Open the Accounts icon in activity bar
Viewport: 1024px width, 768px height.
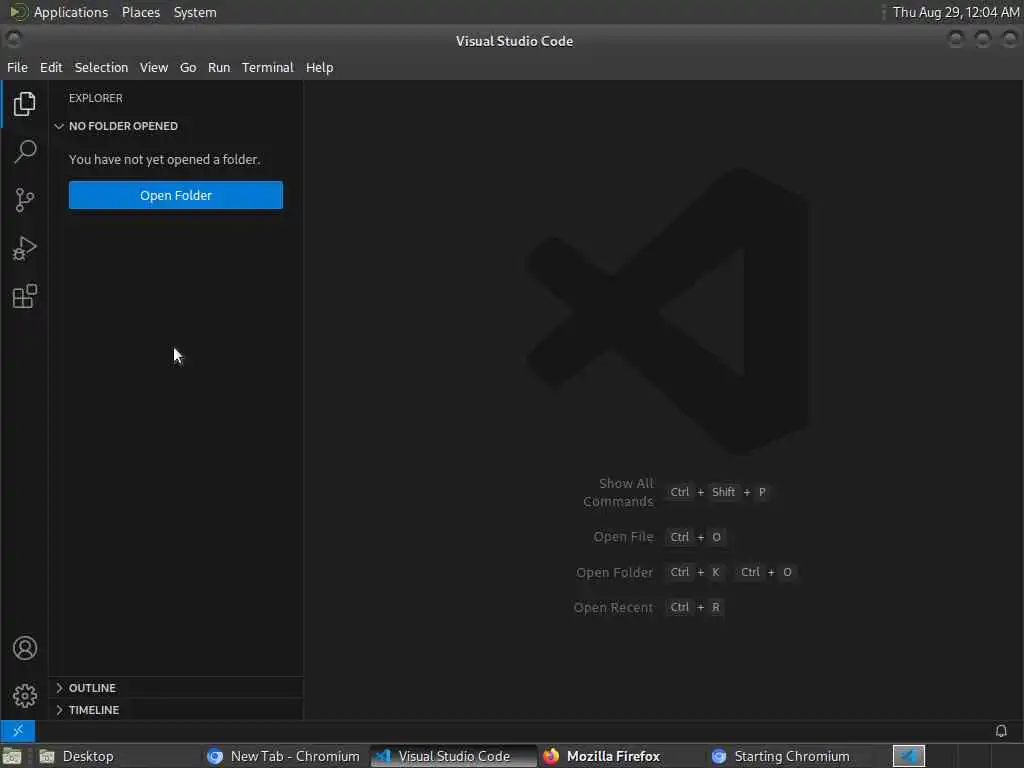(x=25, y=648)
